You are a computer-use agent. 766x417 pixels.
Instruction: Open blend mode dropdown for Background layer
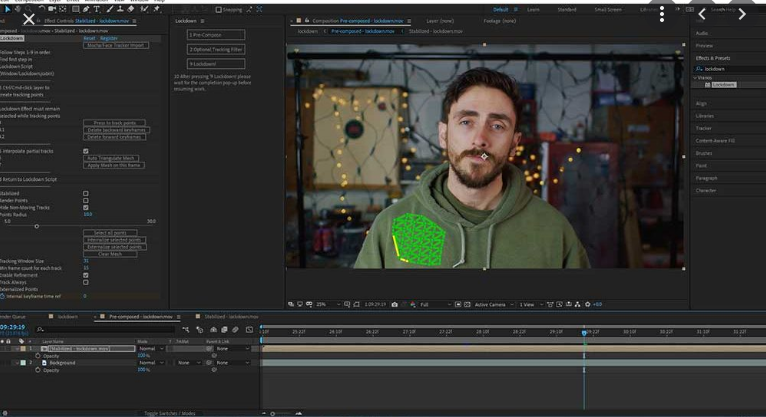pos(149,363)
